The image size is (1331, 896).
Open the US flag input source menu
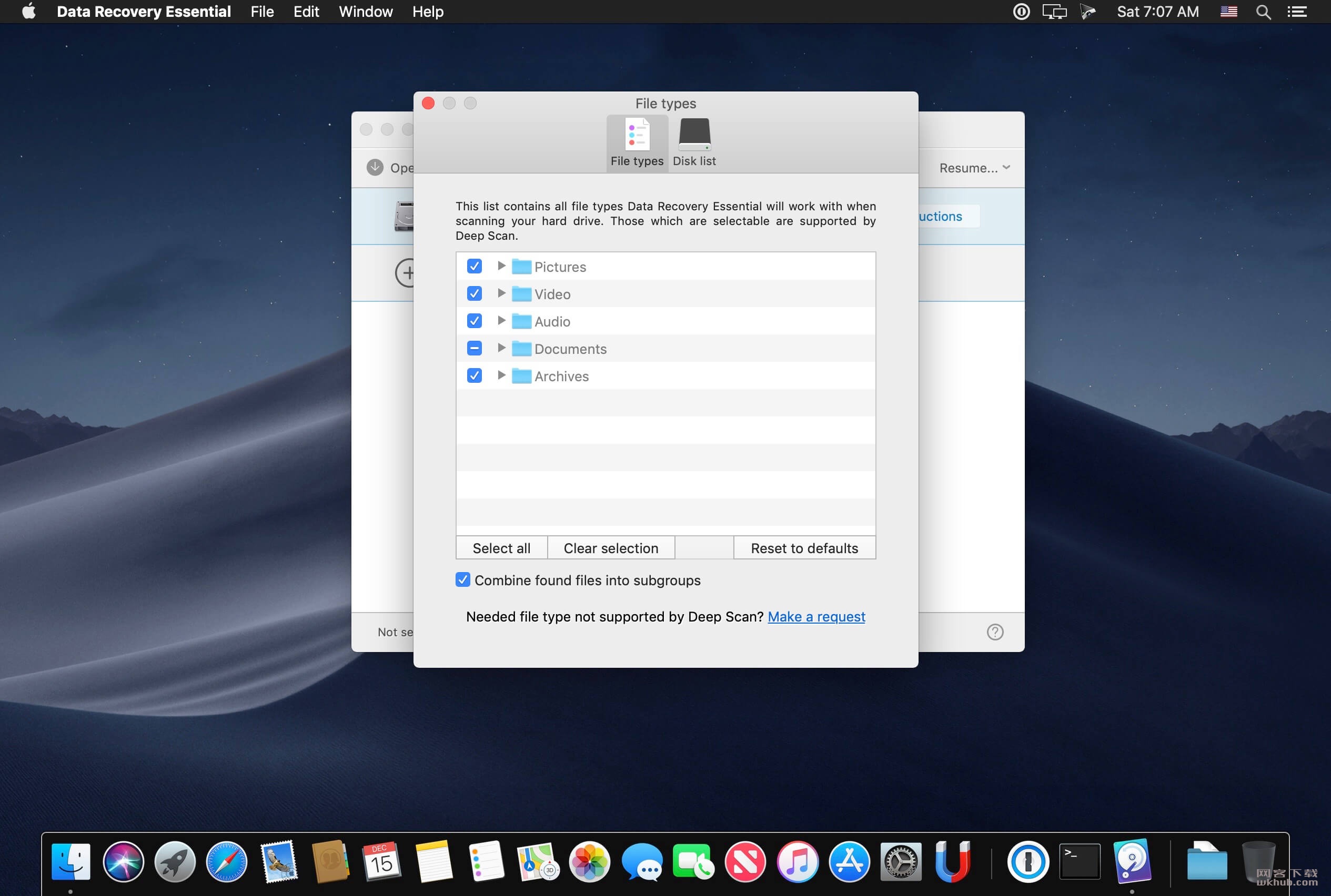1228,12
